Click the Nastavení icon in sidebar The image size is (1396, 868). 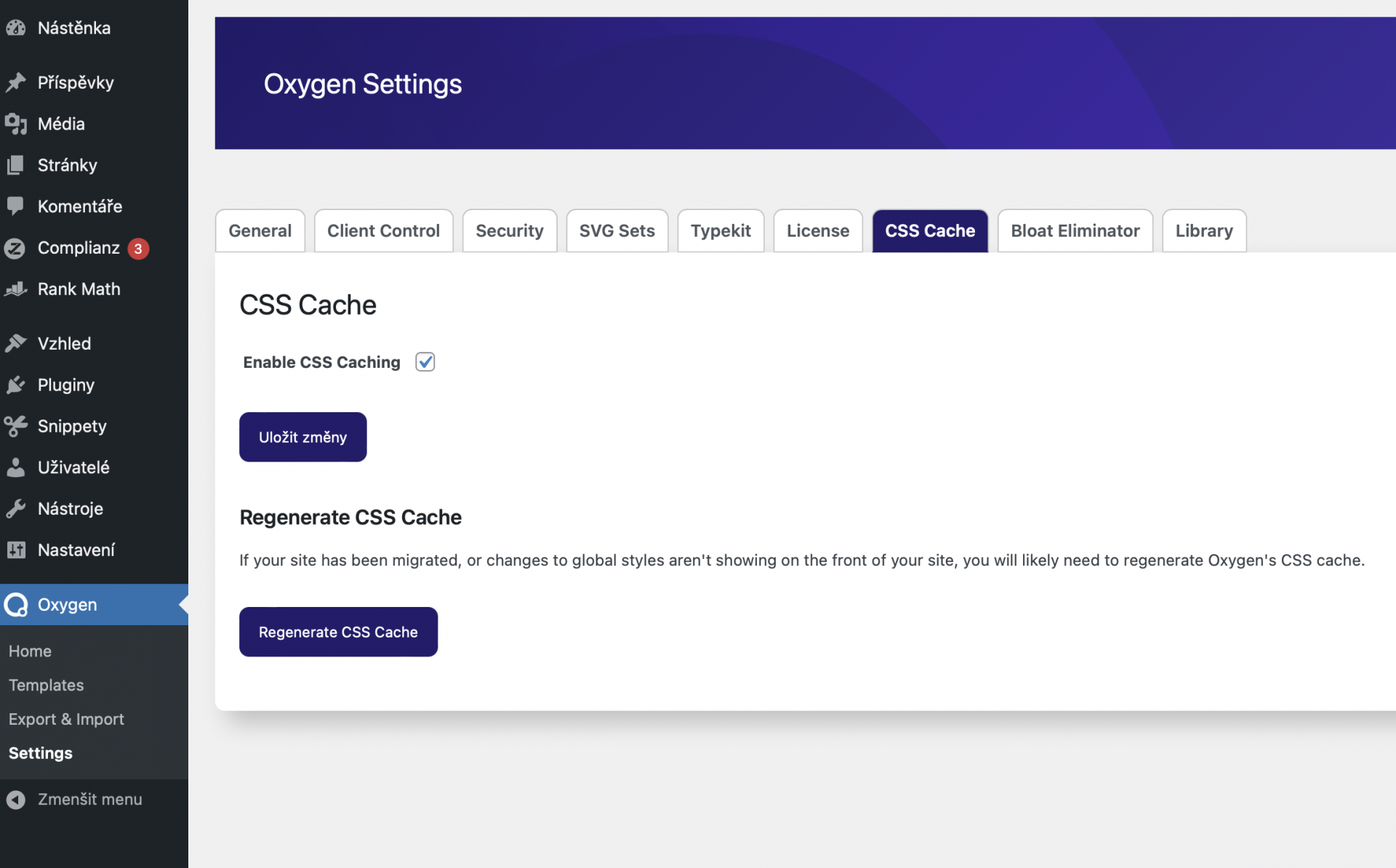(x=16, y=548)
